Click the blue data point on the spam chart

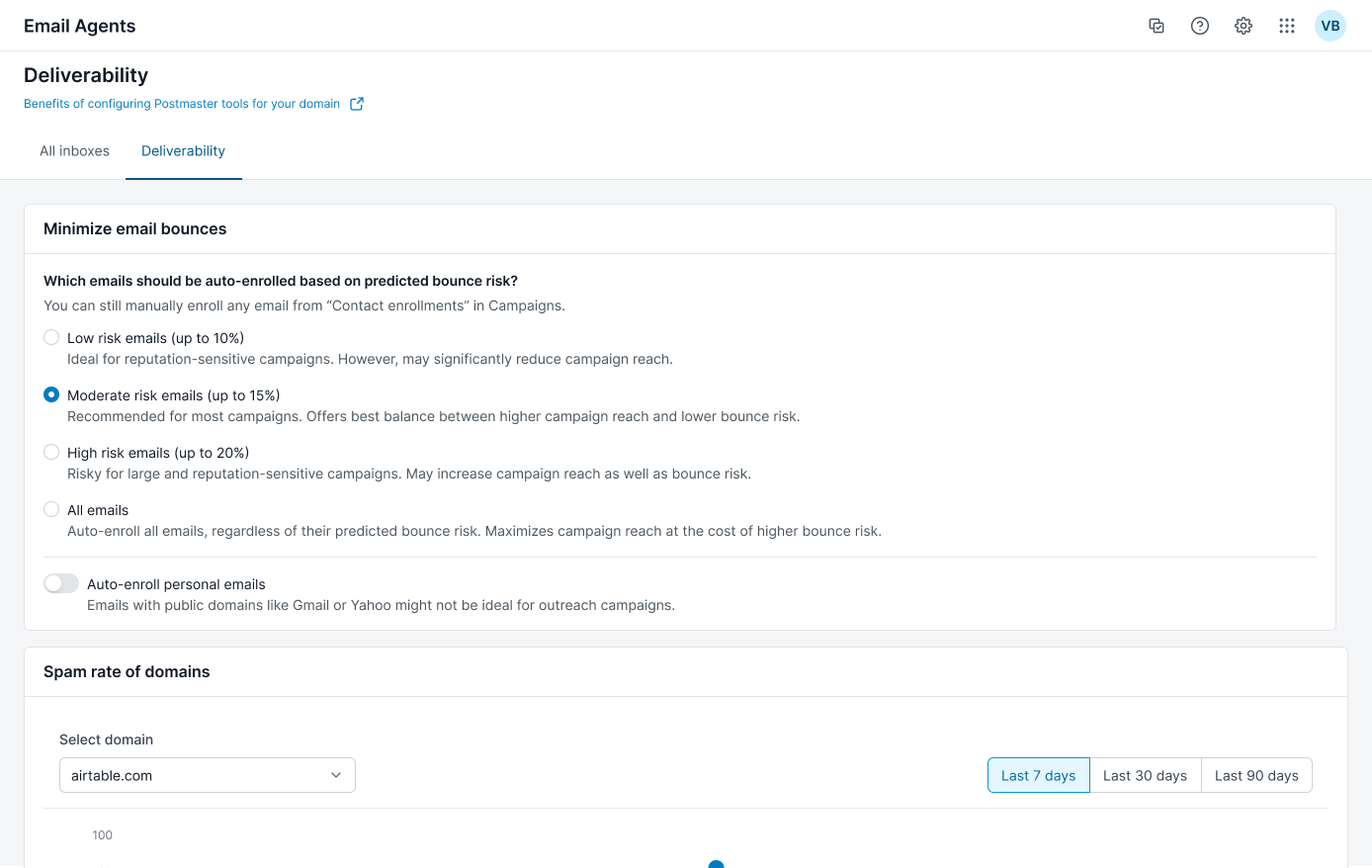[x=716, y=864]
